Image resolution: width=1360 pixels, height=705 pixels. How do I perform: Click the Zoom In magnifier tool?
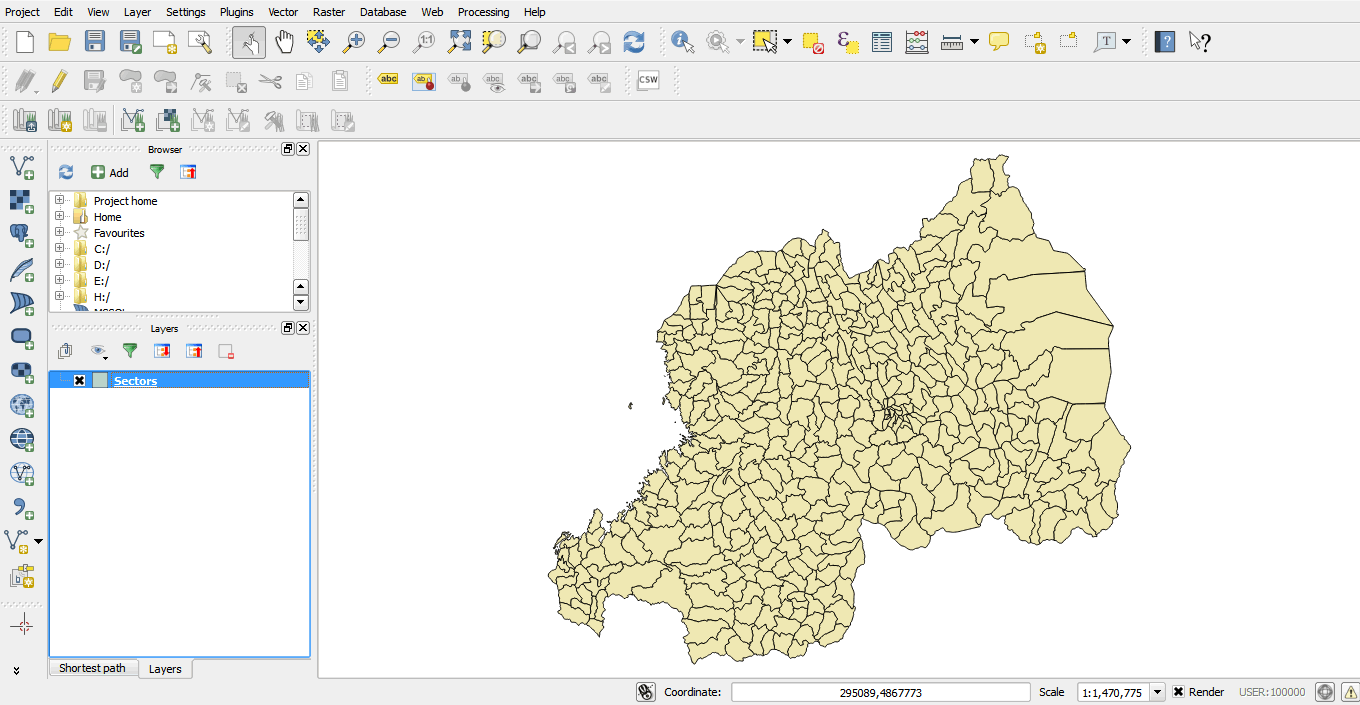click(354, 42)
